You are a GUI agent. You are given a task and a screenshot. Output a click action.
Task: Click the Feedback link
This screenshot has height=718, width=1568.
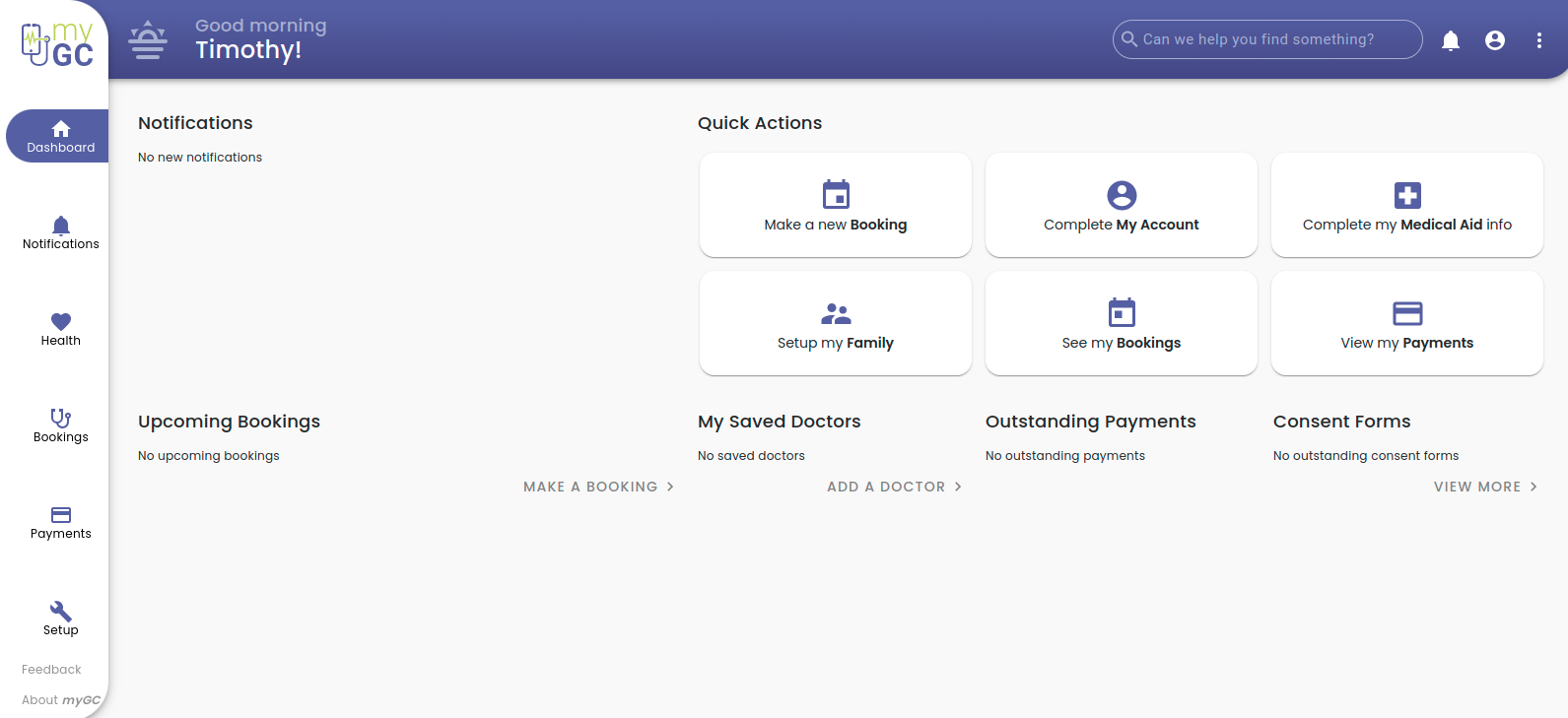point(51,670)
